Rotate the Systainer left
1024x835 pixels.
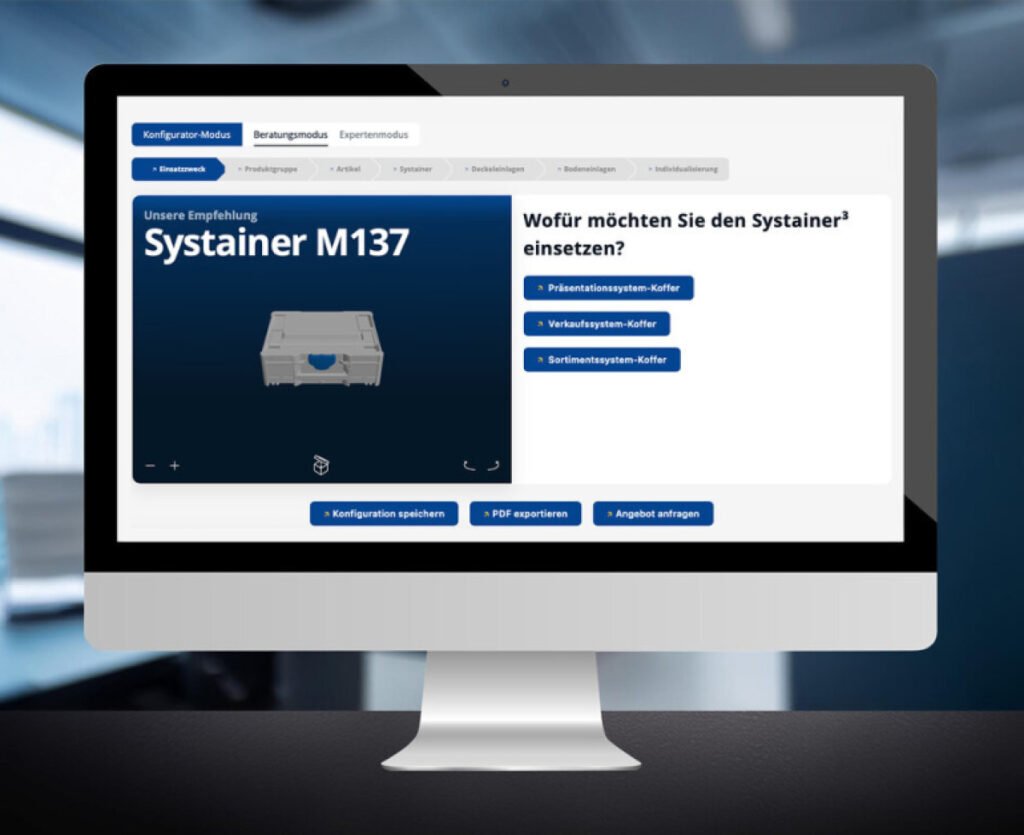(469, 465)
